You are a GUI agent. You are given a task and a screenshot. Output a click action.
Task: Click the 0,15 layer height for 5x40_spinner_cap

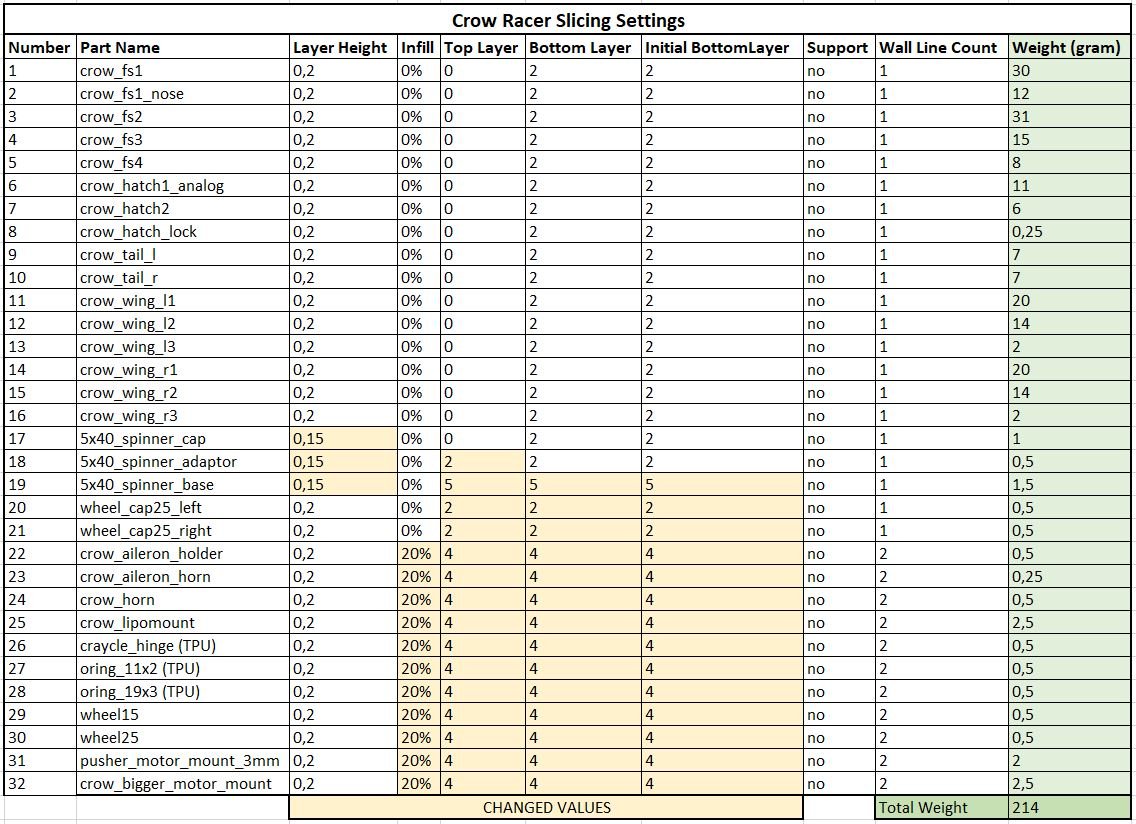pos(343,438)
